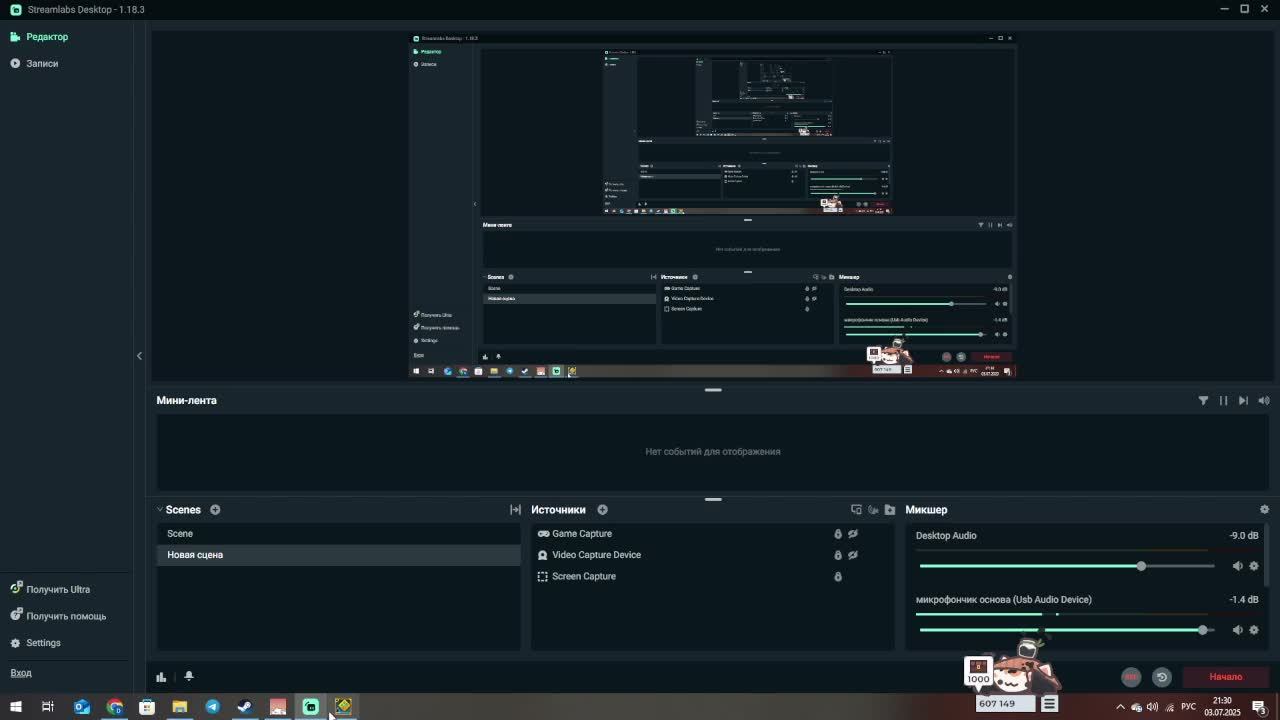Add a new scene with the plus icon
The width and height of the screenshot is (1280, 720).
(x=215, y=510)
